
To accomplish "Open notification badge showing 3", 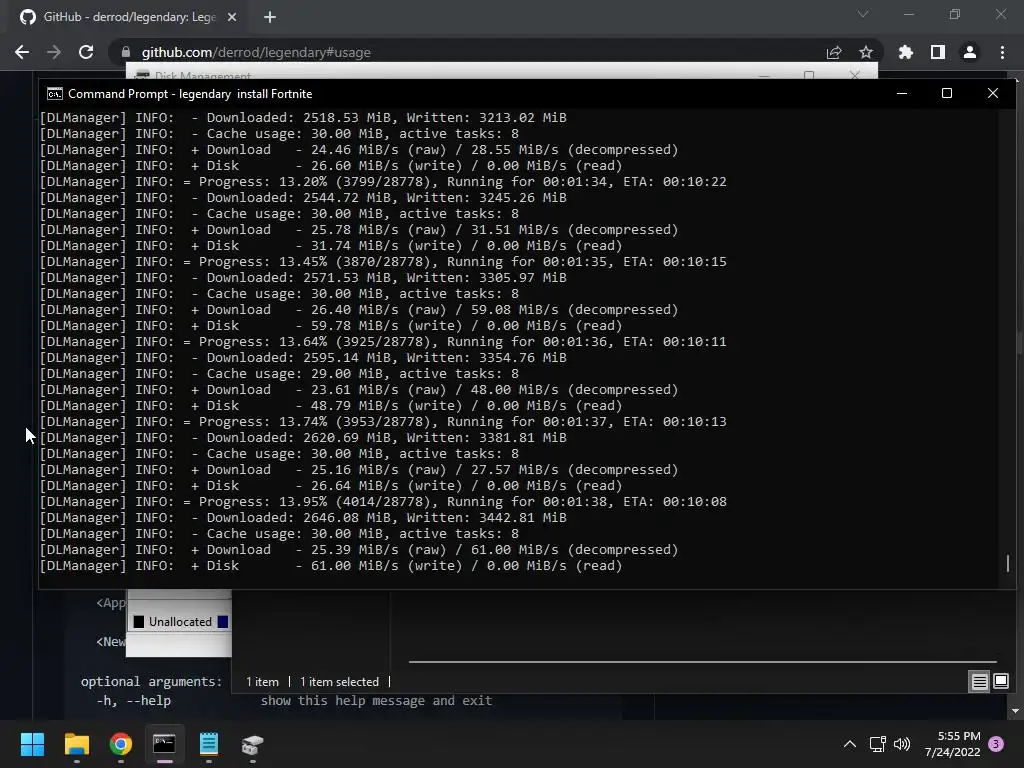I will 996,744.
